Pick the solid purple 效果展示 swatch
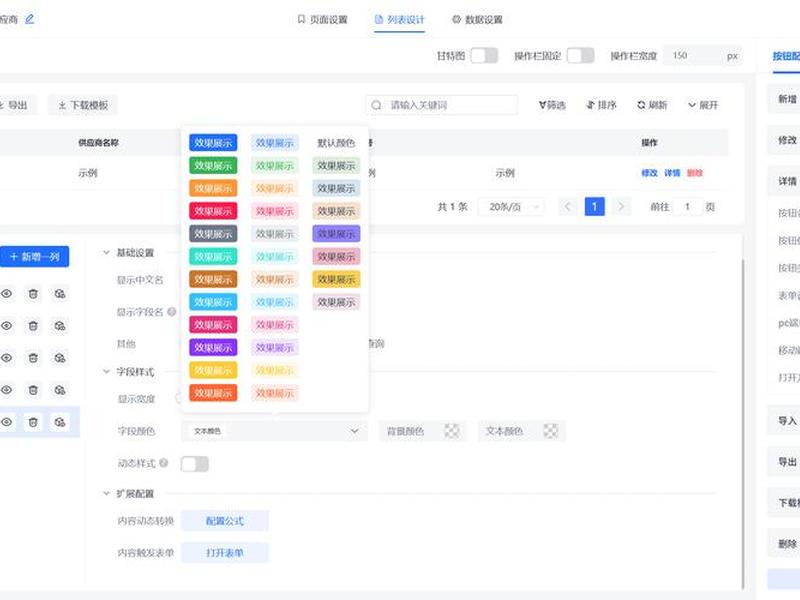Image resolution: width=800 pixels, height=600 pixels. point(213,347)
